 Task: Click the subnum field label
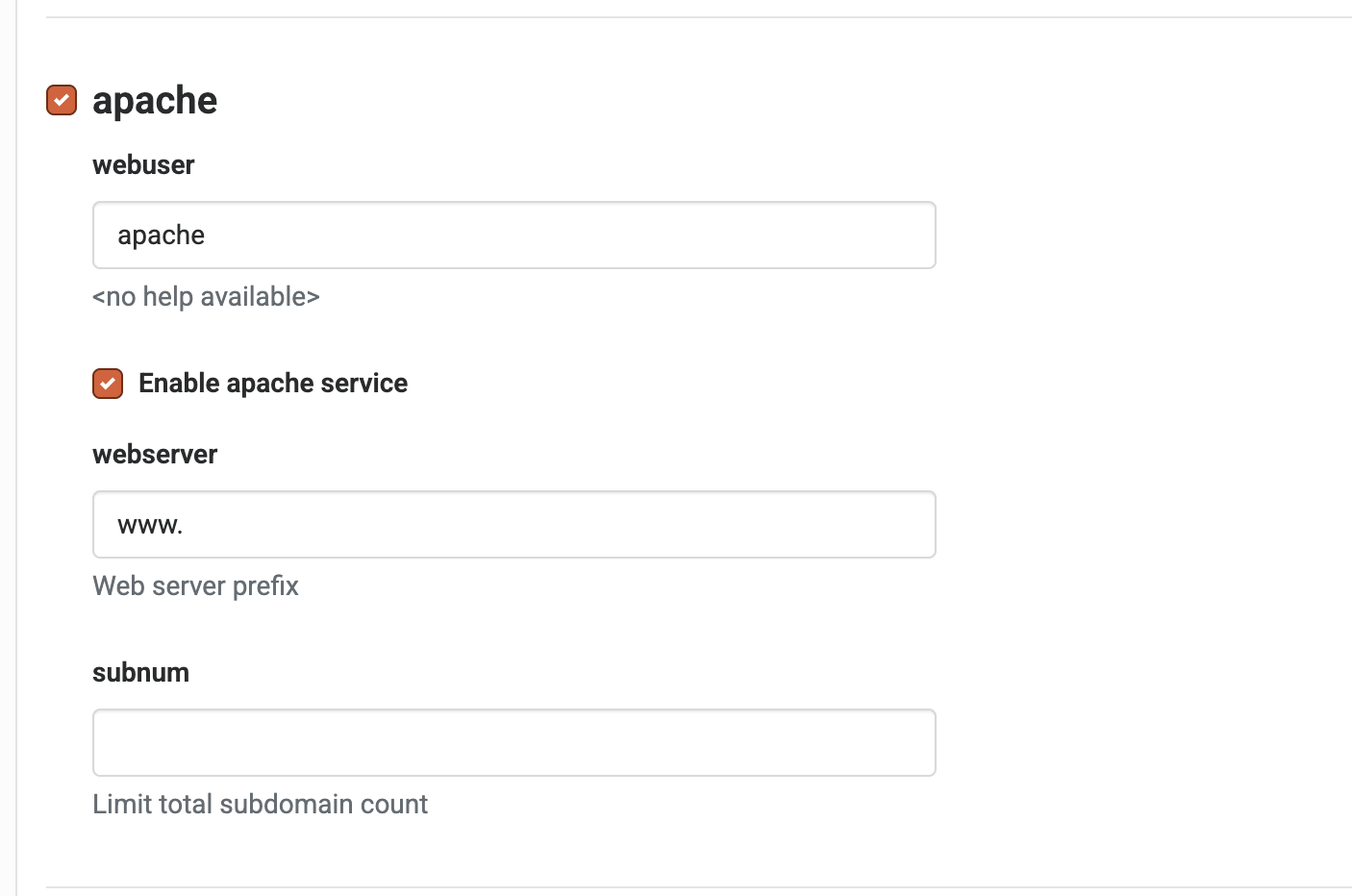click(x=140, y=673)
